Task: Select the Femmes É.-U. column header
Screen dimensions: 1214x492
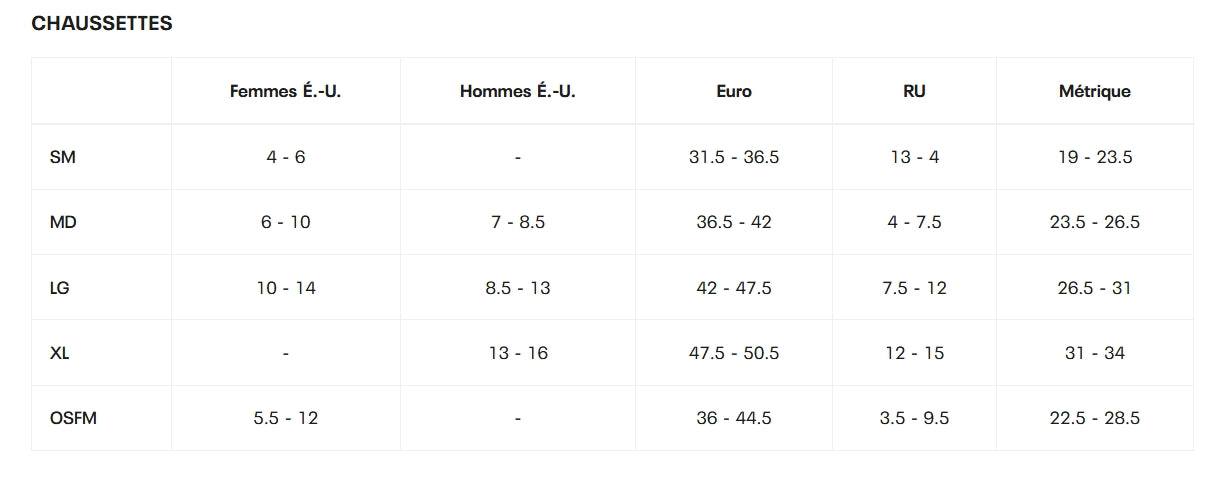Action: (x=286, y=91)
